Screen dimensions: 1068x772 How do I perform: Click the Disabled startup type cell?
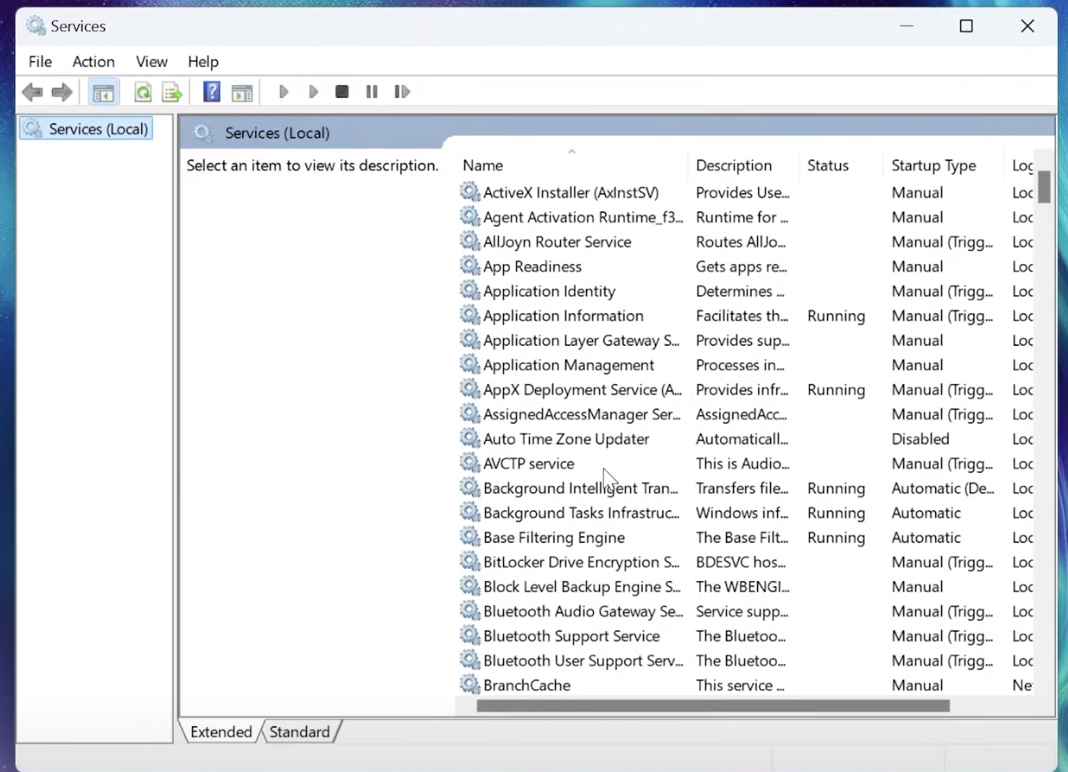[920, 439]
